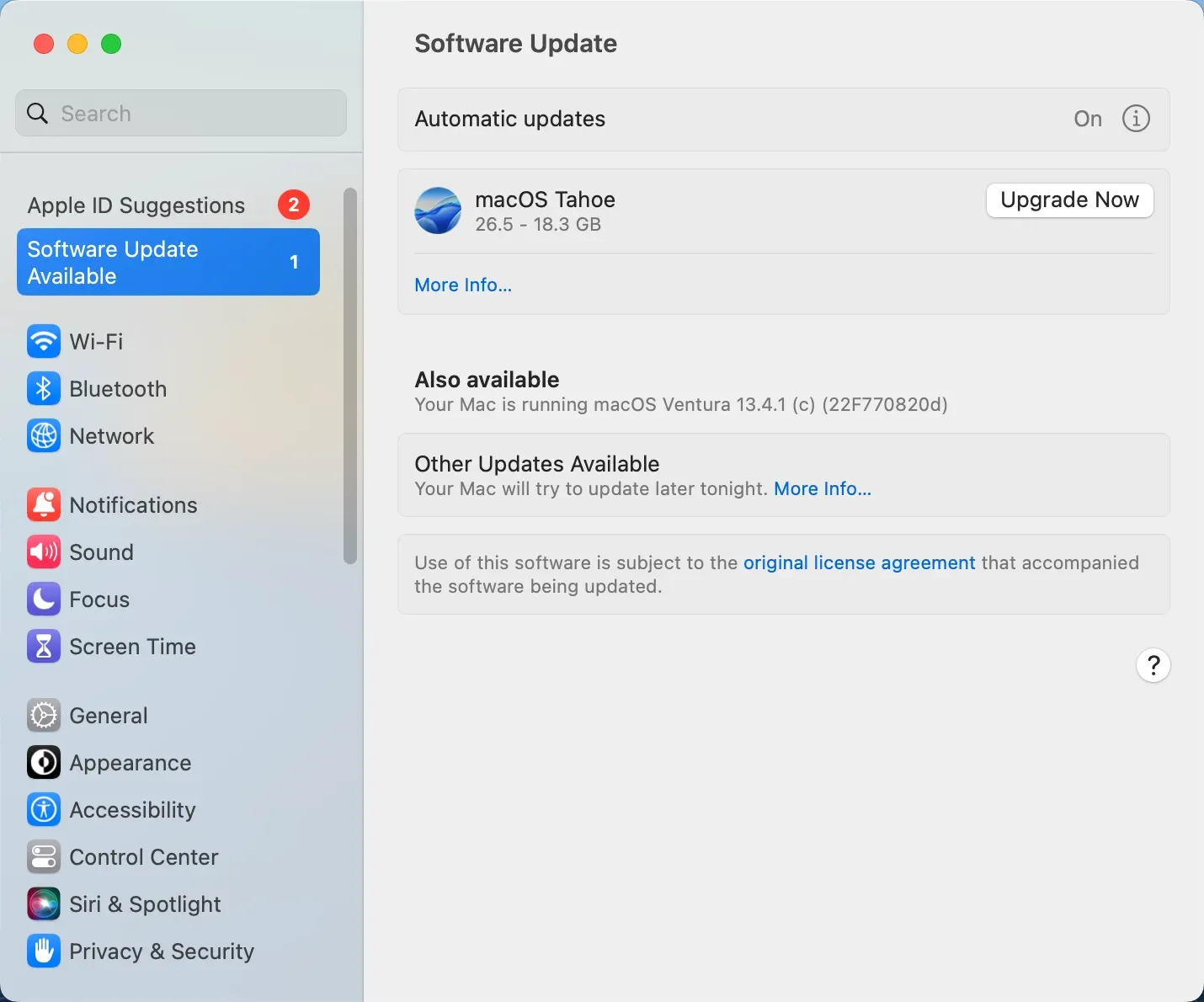The width and height of the screenshot is (1204, 1002).
Task: Click the Software Update count badge
Action: pos(294,262)
